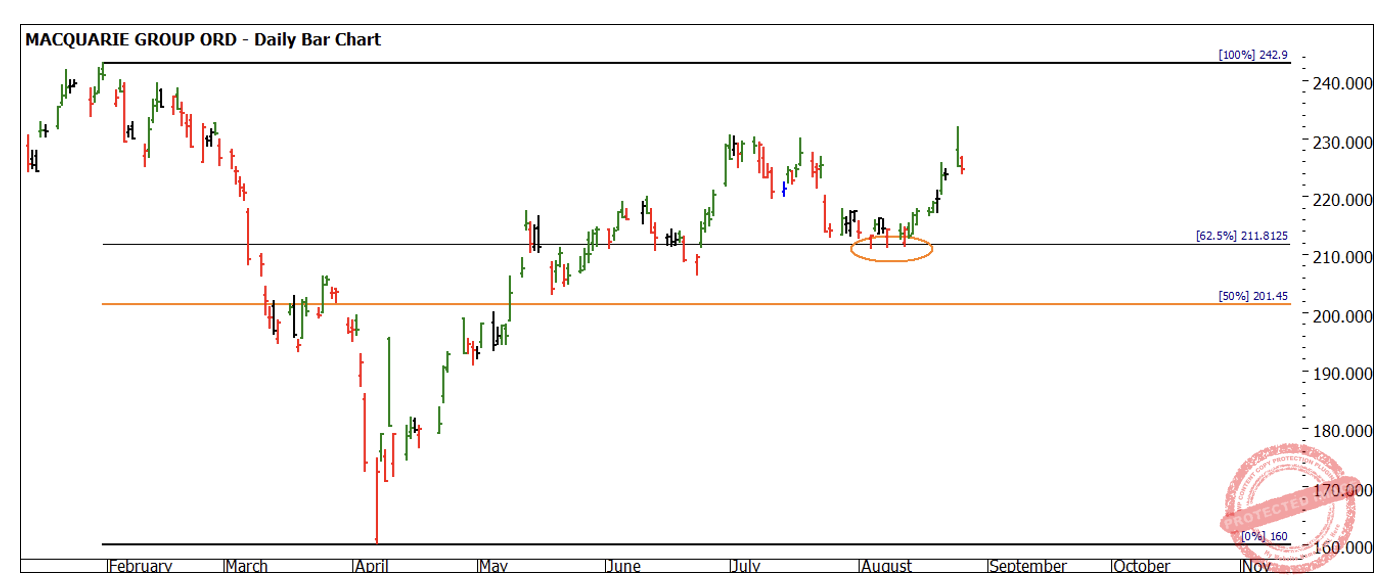Select the [100%] 242.9 level label
The image size is (1394, 588).
coord(1253,55)
